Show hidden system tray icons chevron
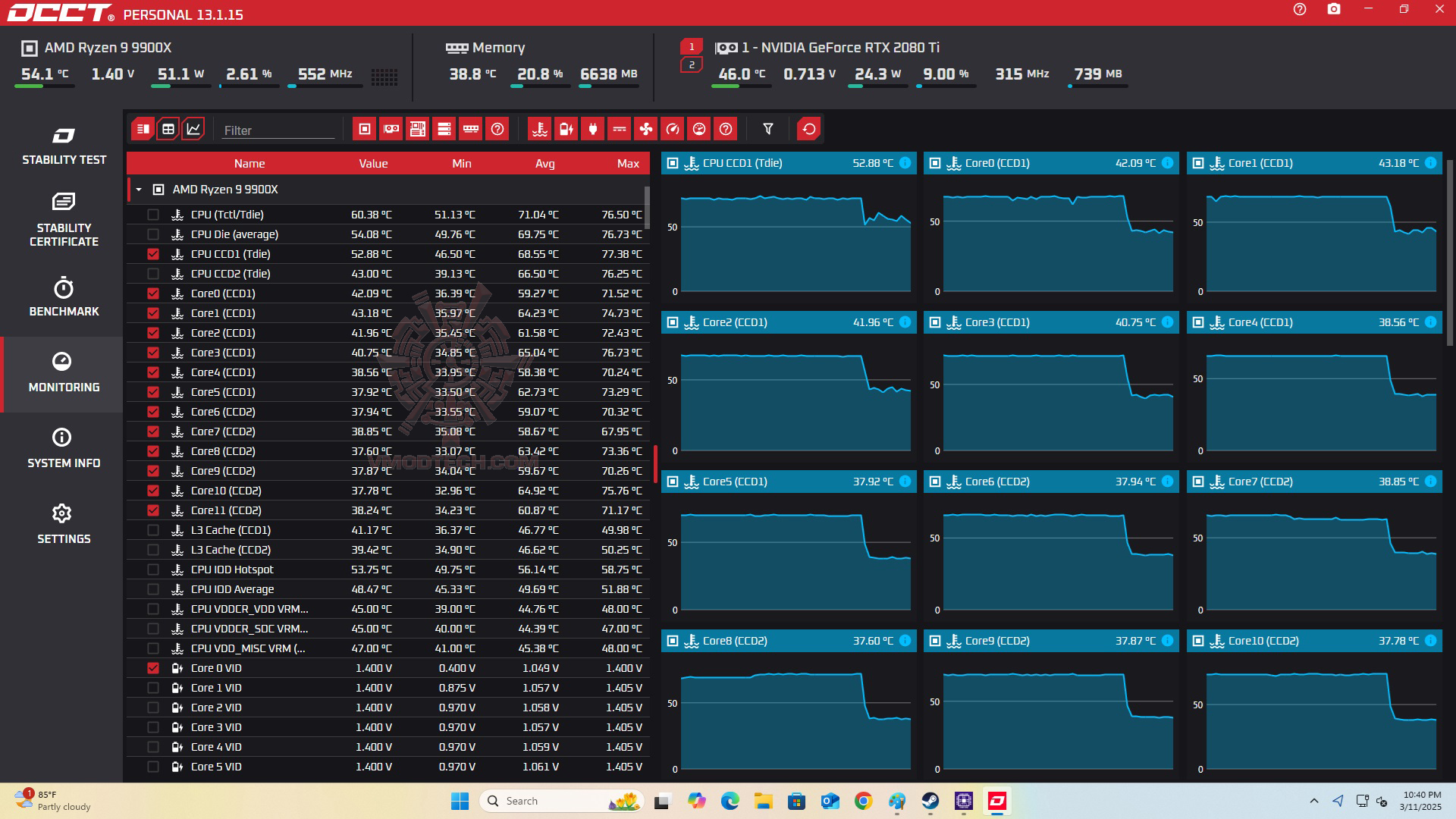The width and height of the screenshot is (1456, 819). click(x=1313, y=801)
